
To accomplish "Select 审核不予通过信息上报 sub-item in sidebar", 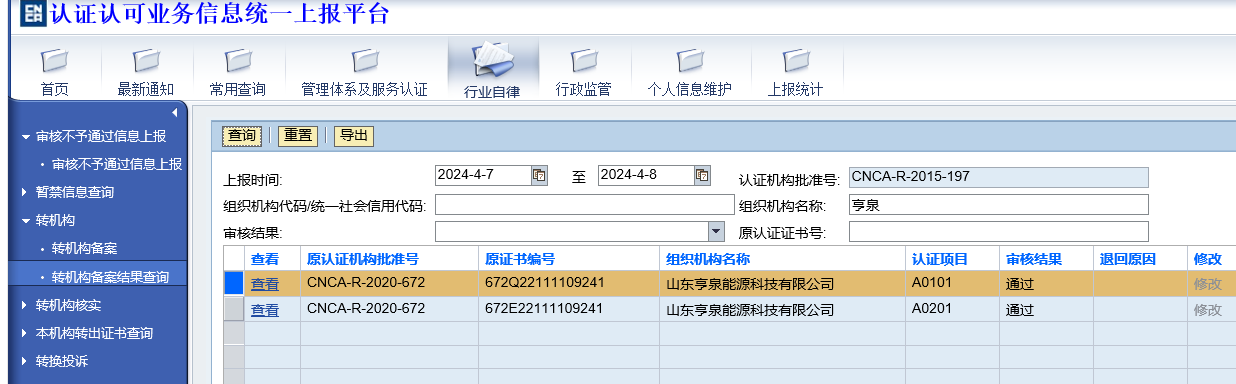I will (117, 164).
